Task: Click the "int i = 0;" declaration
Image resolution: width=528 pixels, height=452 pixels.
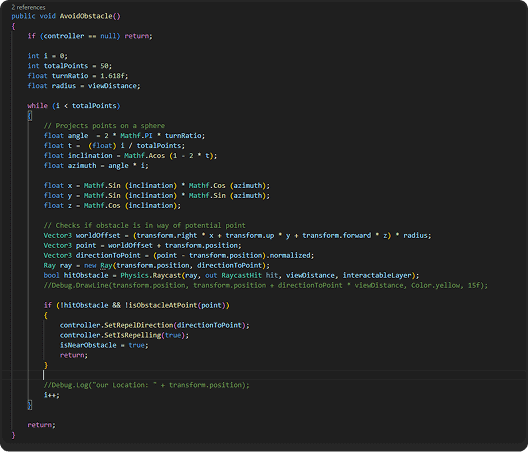Action: (x=47, y=56)
